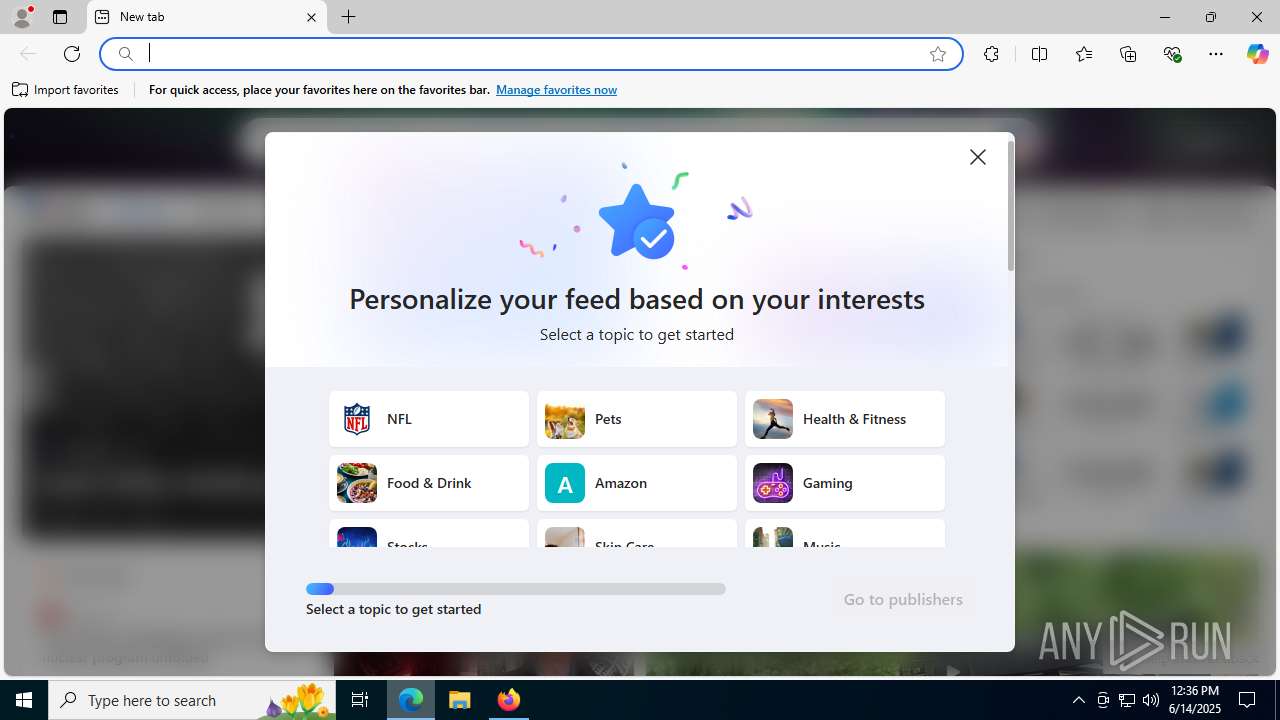Open File Explorer on taskbar
Screen dimensions: 1280x720
click(x=460, y=700)
